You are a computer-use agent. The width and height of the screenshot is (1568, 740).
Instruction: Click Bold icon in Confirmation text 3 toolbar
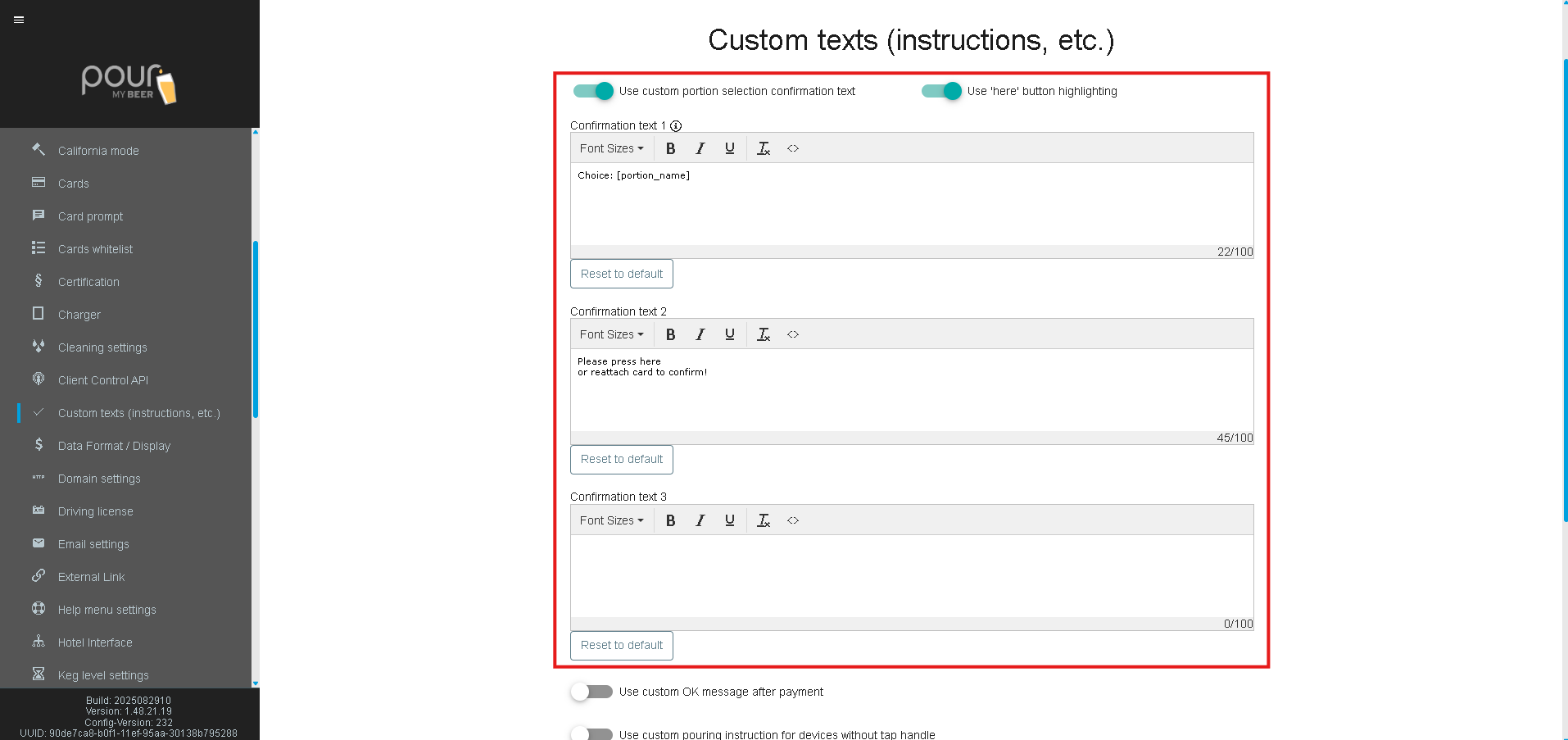[x=670, y=520]
